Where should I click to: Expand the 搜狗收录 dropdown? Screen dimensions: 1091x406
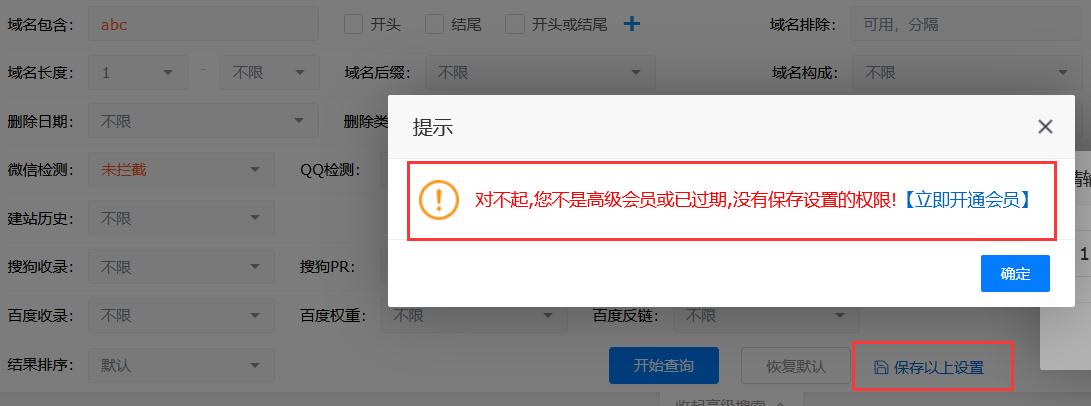tap(181, 267)
